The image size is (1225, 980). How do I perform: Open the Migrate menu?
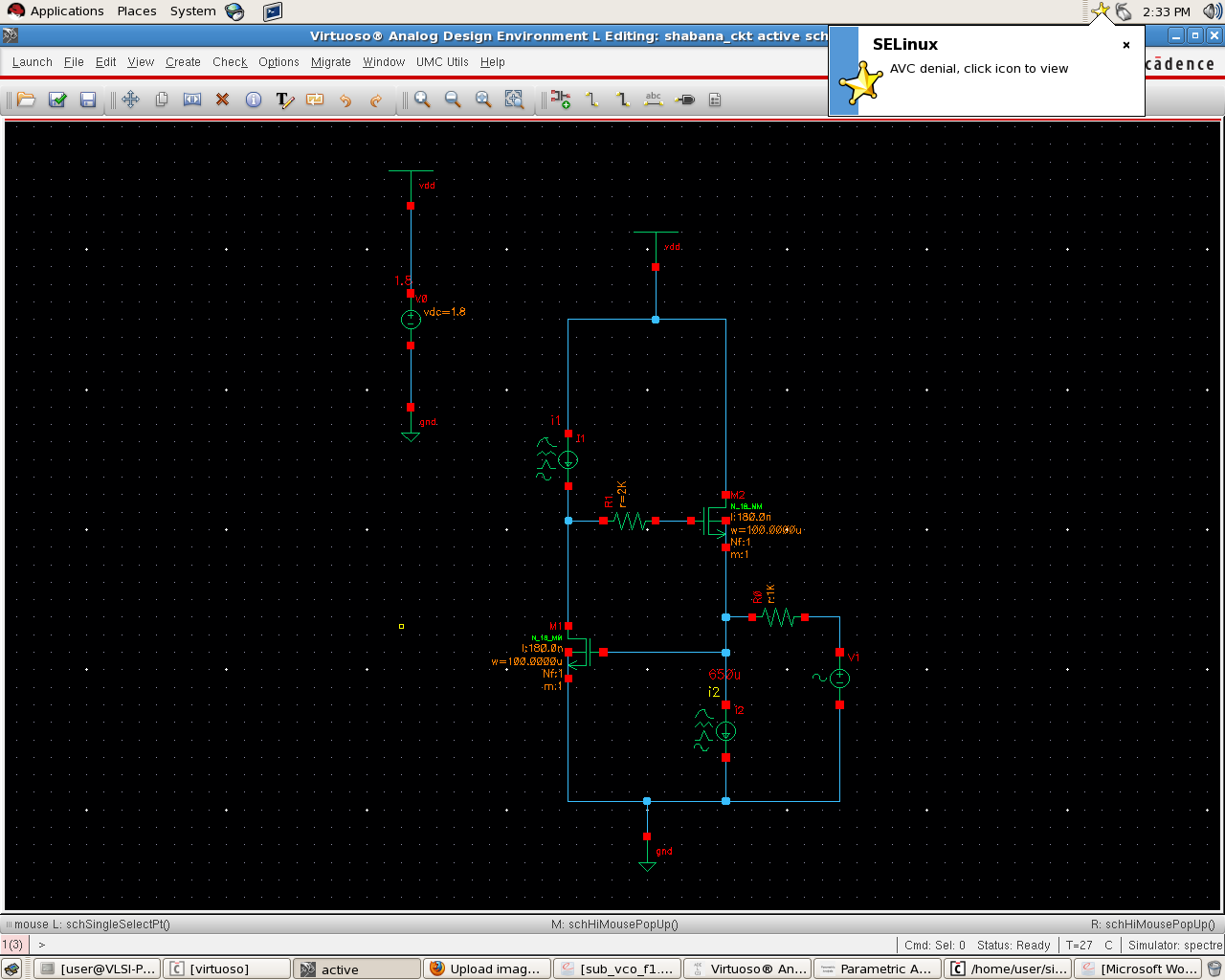tap(331, 62)
